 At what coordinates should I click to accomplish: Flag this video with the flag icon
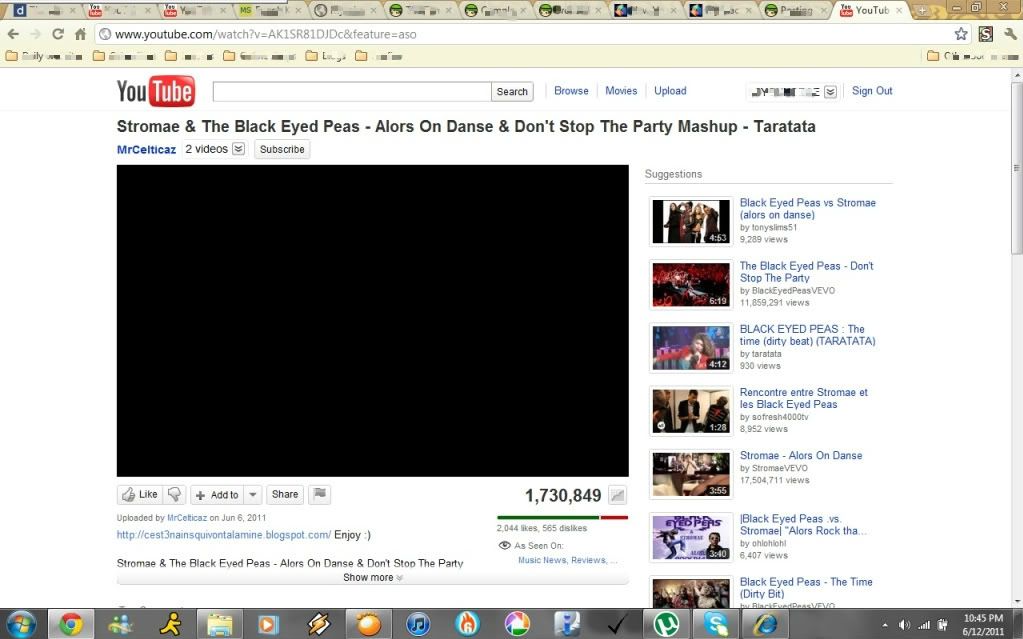tap(320, 494)
